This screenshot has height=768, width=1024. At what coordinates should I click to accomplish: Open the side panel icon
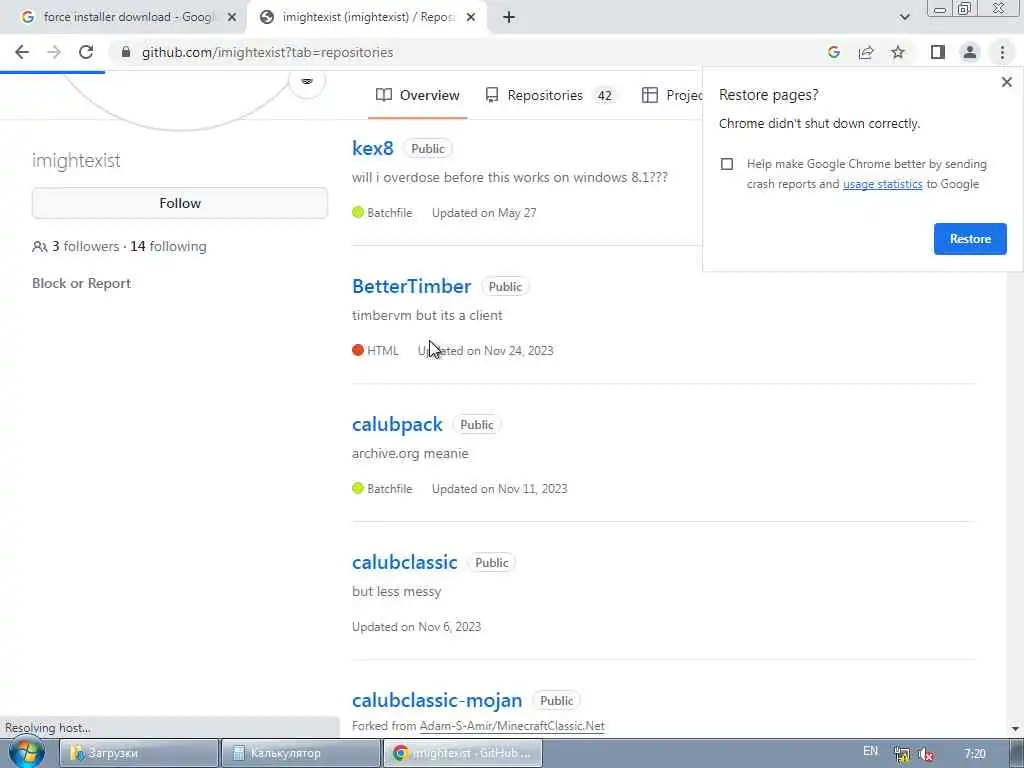[938, 52]
